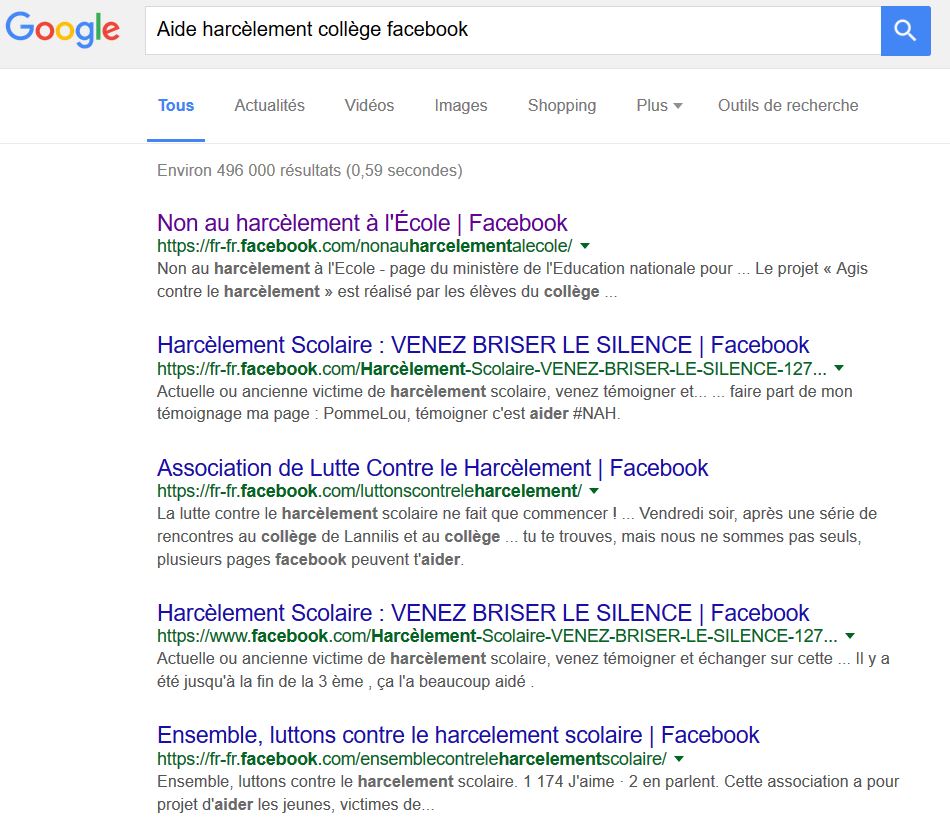Open 'Non au harcèlement à l'École' result

(362, 222)
